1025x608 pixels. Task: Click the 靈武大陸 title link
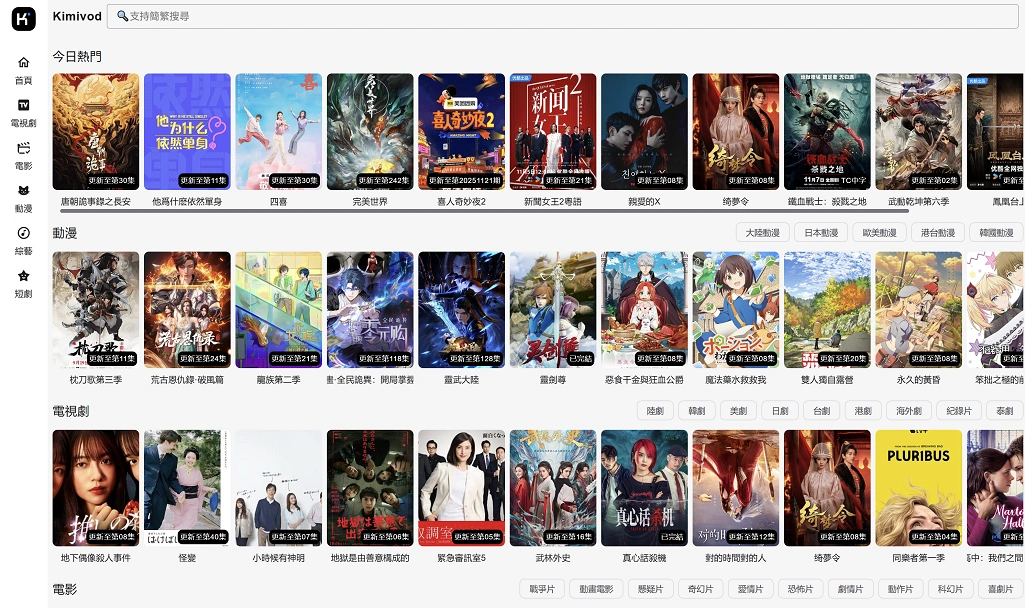461,380
